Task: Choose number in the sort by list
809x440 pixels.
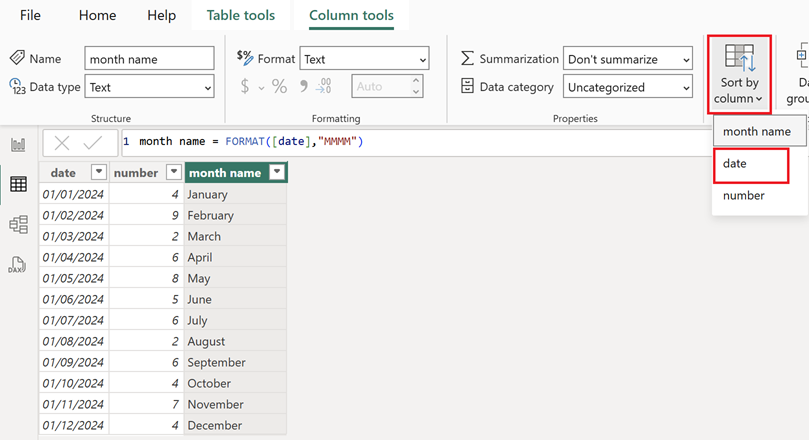Action: tap(744, 196)
